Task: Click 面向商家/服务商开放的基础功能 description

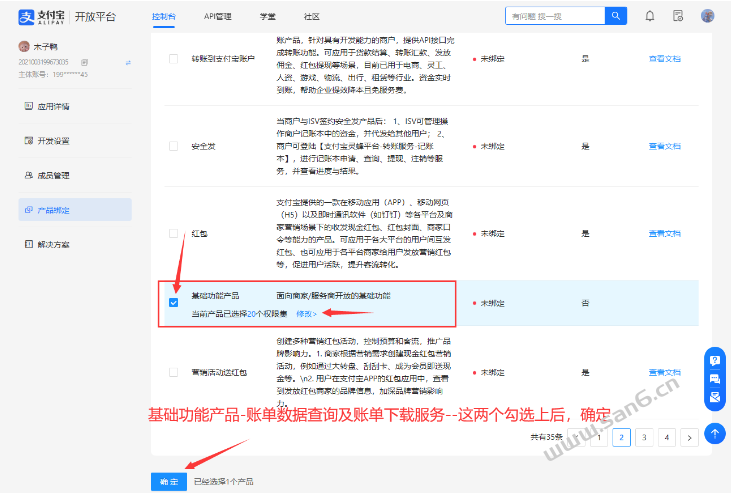Action: [x=333, y=296]
